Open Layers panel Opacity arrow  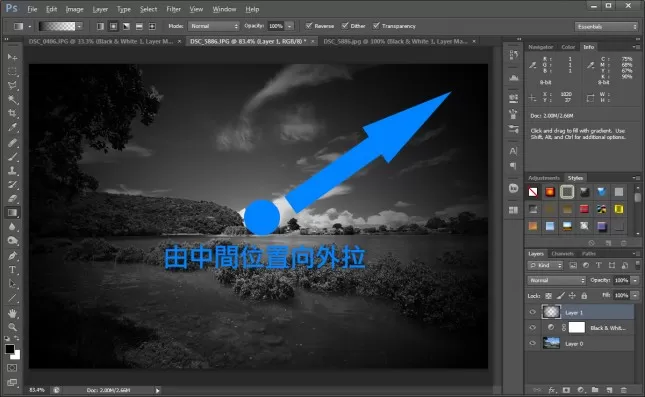[x=636, y=281]
